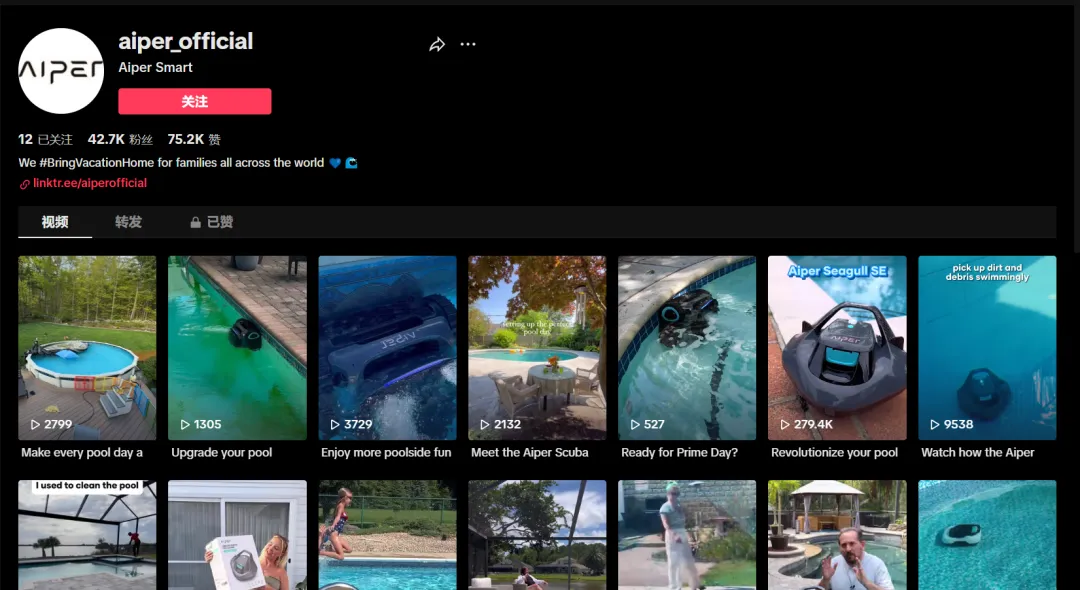Click play icon on 2799-view video
1080x590 pixels.
[x=35, y=425]
